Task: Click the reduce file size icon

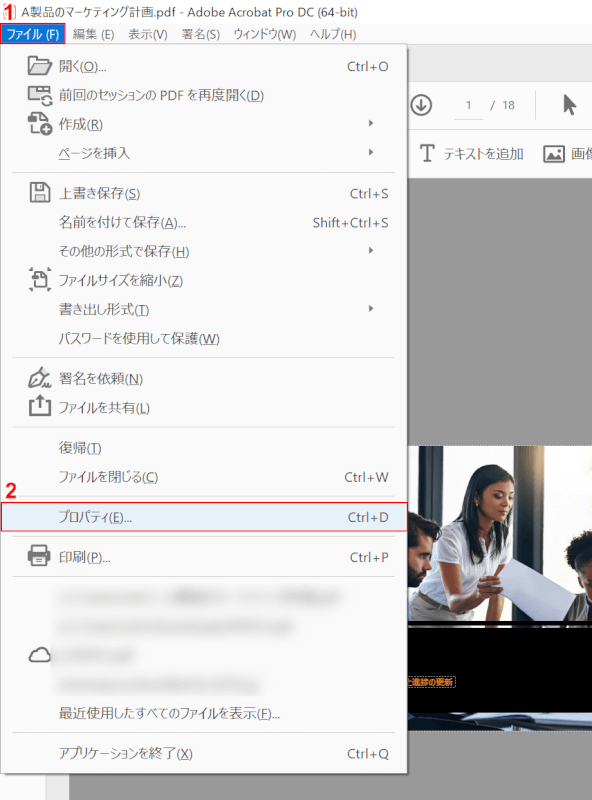Action: (39, 280)
